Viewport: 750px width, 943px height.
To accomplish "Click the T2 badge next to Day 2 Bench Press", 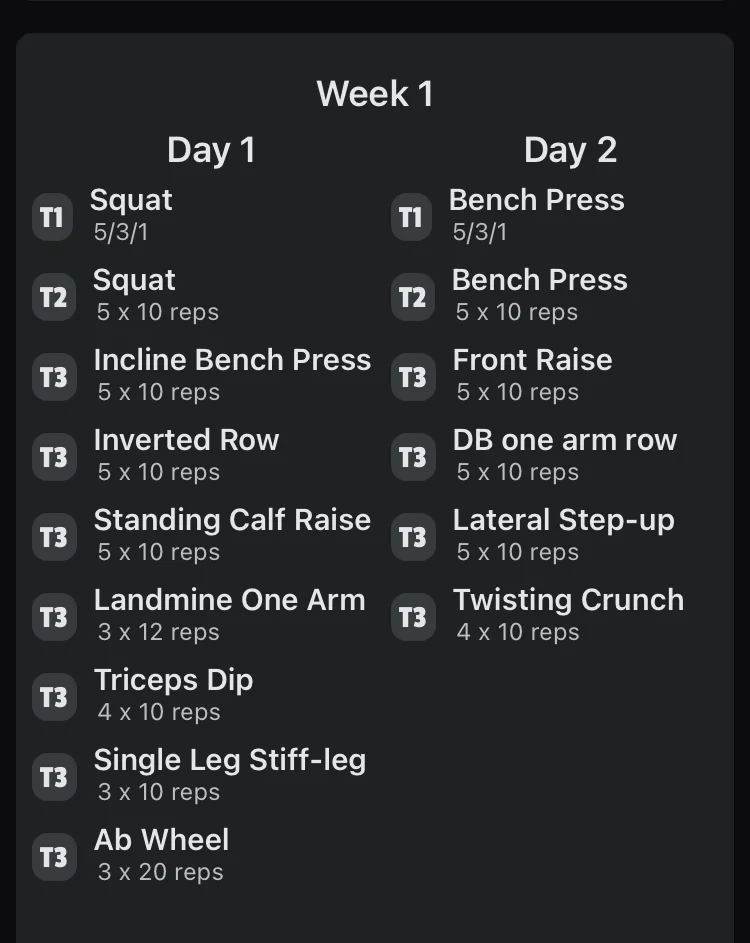I will point(412,297).
